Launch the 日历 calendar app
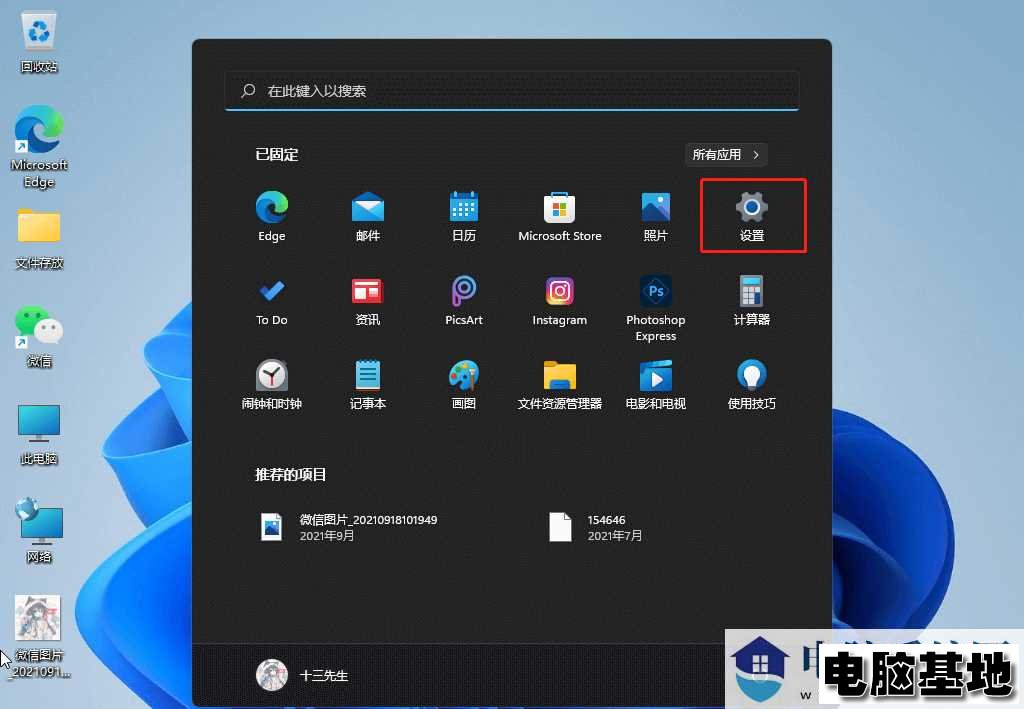This screenshot has width=1024, height=709. point(464,217)
